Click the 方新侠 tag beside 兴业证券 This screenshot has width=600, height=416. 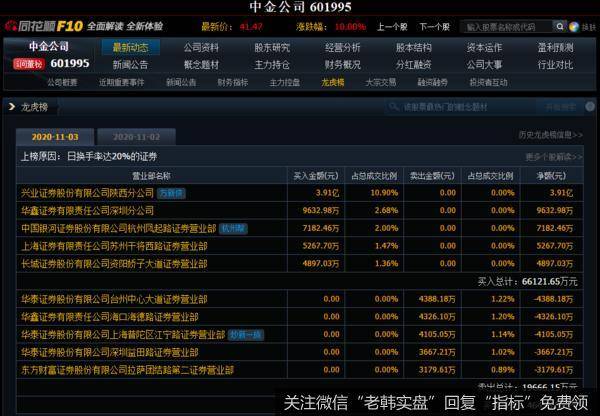point(171,193)
